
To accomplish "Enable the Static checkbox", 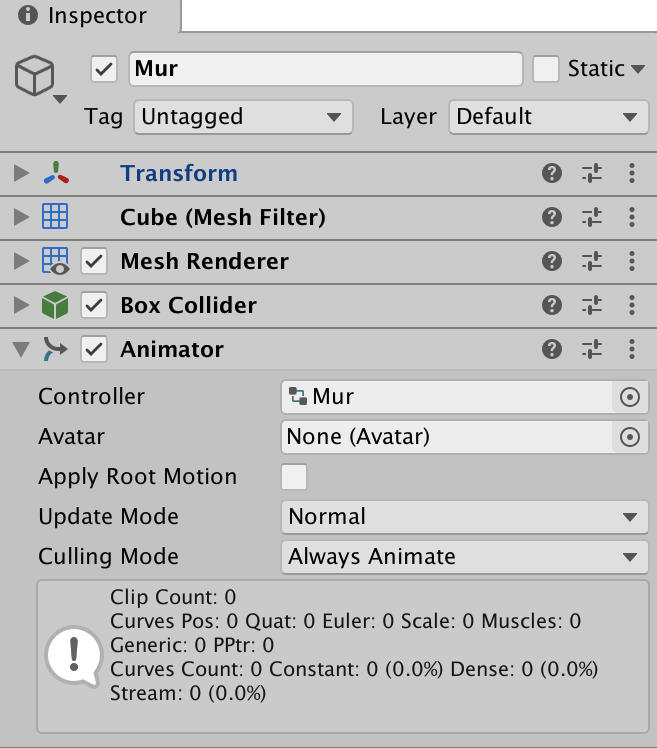I will click(x=546, y=69).
